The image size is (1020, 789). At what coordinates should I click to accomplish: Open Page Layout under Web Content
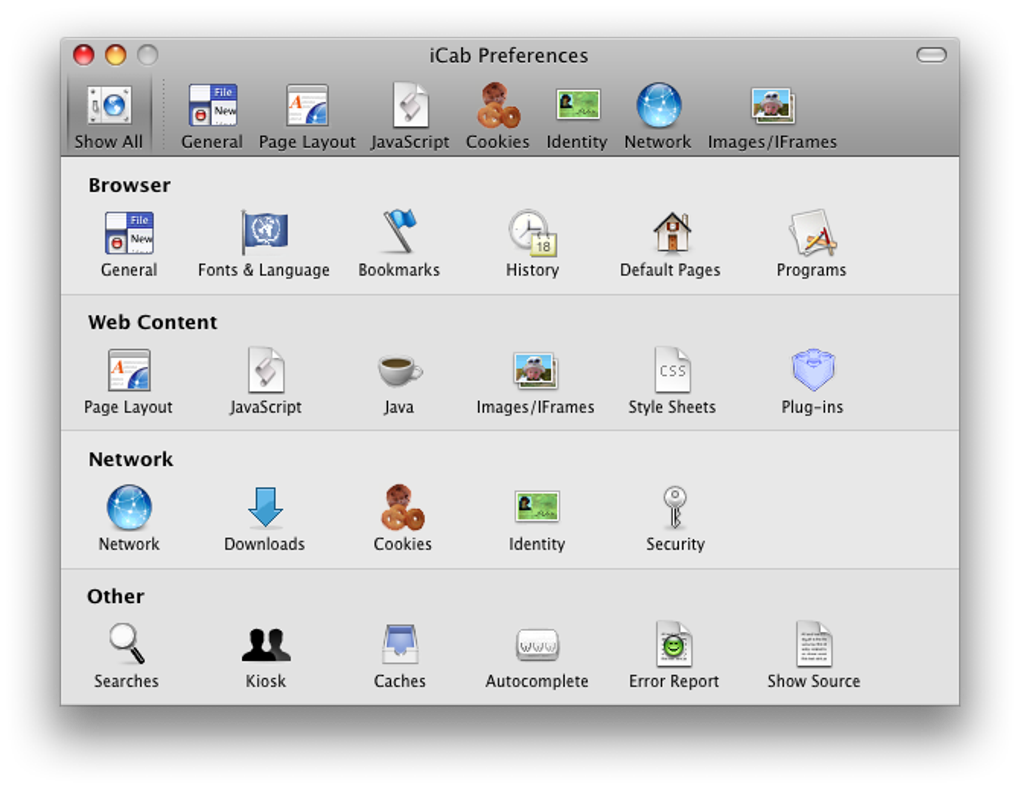[x=128, y=382]
